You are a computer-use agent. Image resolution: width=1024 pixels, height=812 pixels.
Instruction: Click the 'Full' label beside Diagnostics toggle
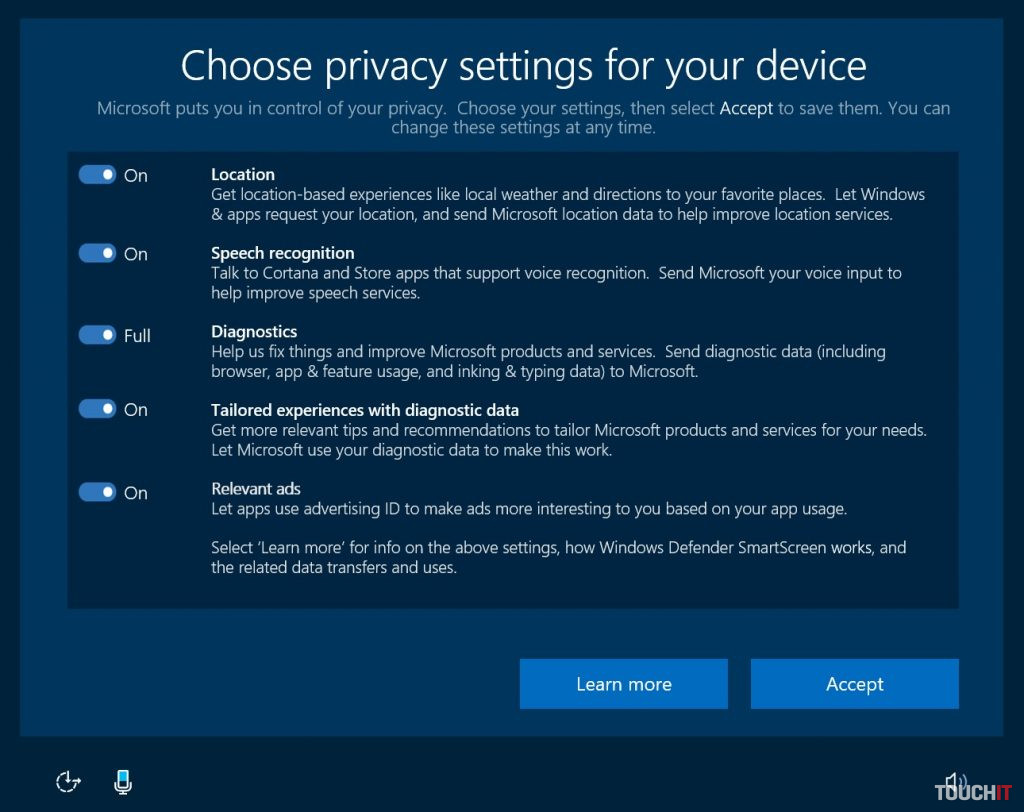pos(137,336)
